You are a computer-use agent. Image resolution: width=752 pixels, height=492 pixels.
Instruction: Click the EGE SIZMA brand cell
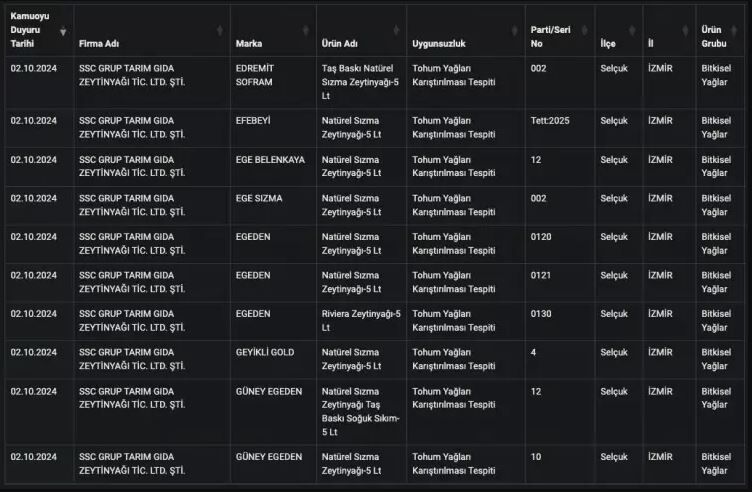[x=258, y=199]
